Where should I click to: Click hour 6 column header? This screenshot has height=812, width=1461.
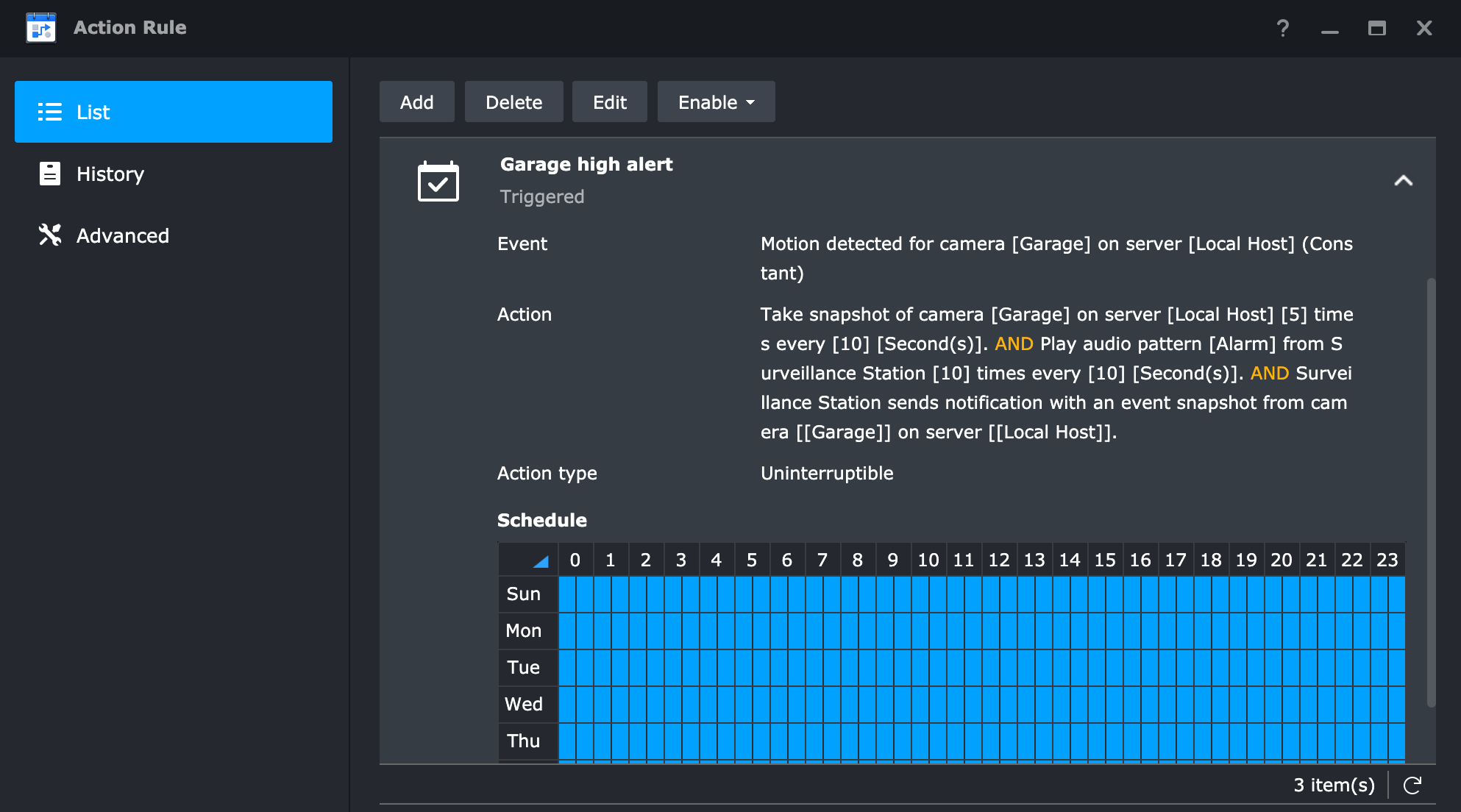pos(787,560)
